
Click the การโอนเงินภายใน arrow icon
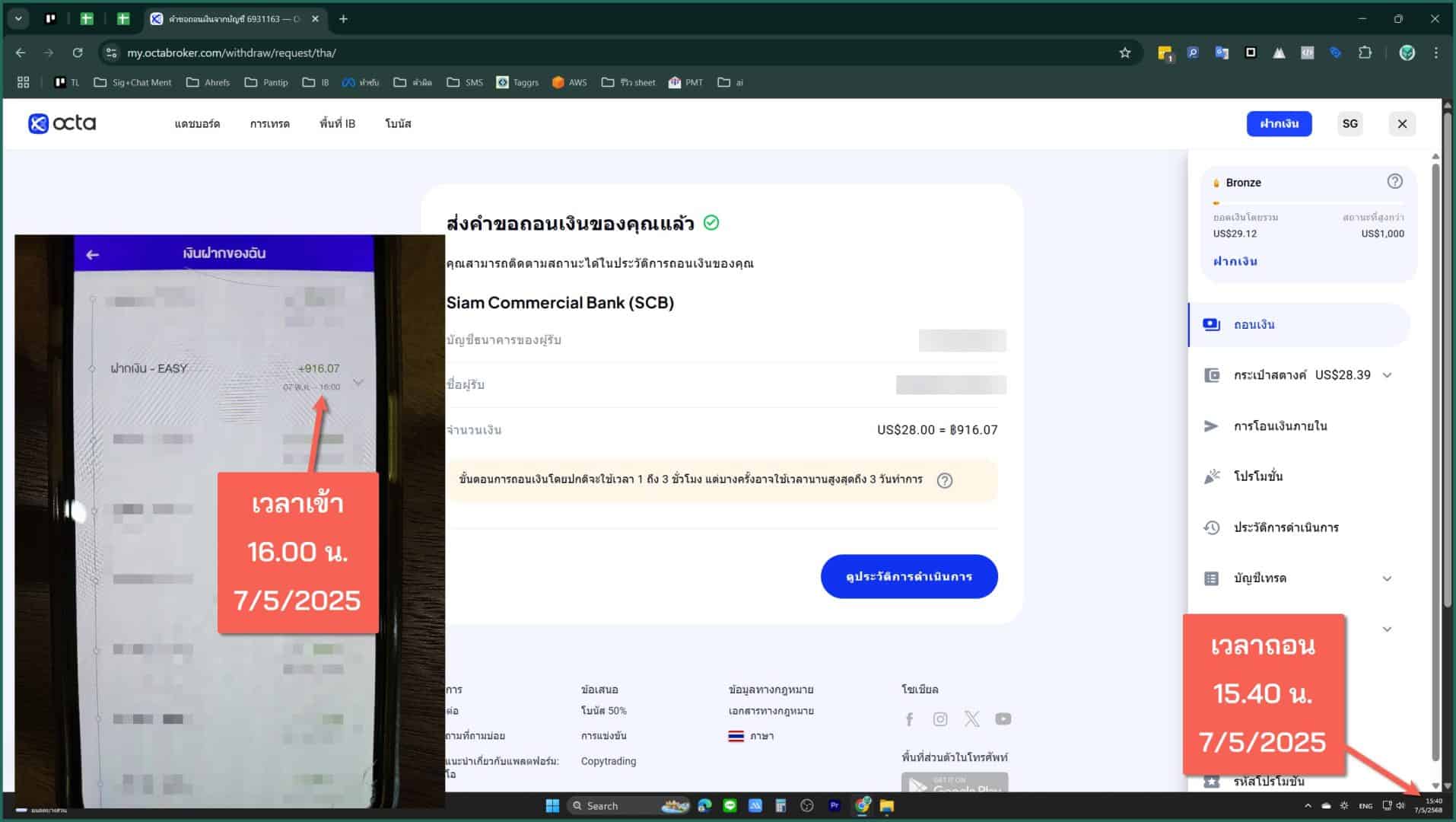tap(1211, 426)
